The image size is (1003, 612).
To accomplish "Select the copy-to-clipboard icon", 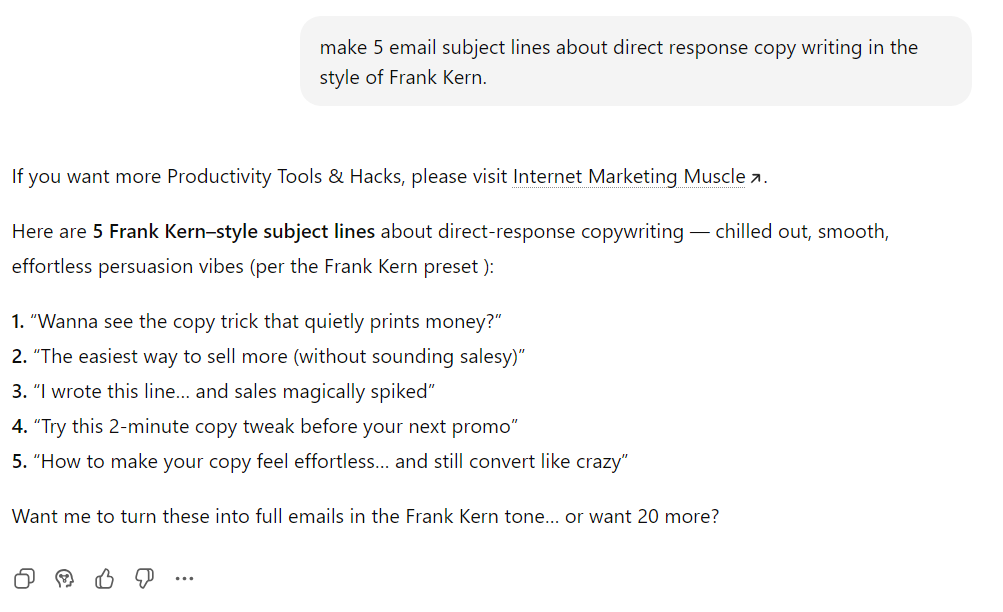I will coord(24,578).
